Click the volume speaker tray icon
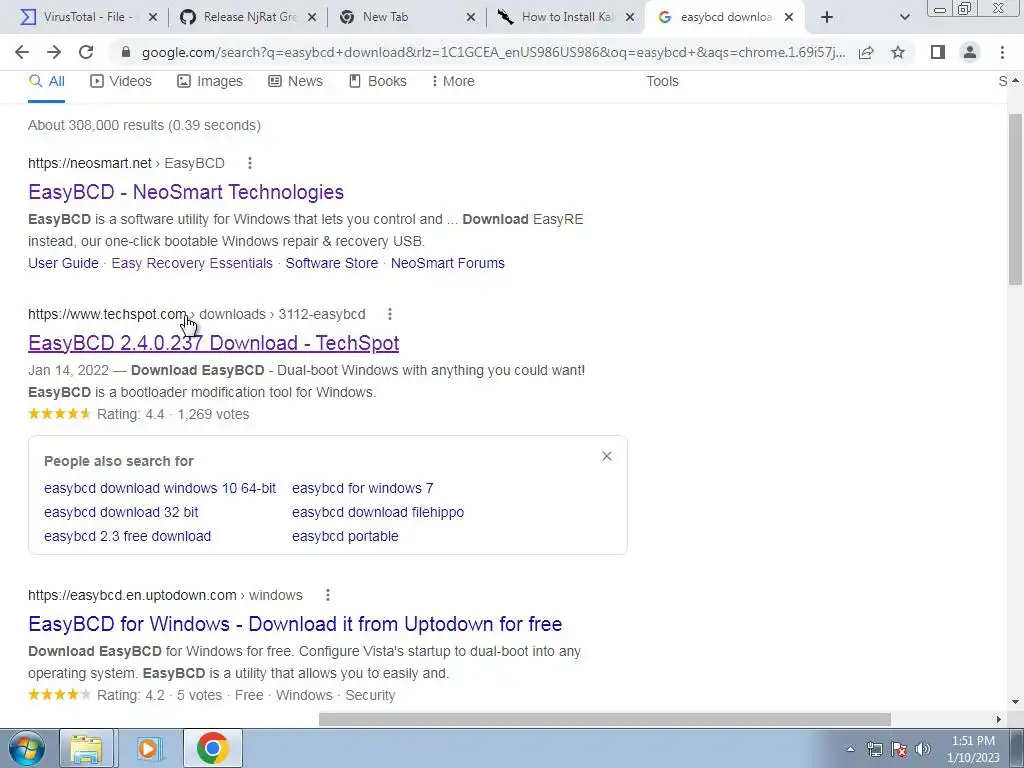1024x768 pixels. coord(922,749)
